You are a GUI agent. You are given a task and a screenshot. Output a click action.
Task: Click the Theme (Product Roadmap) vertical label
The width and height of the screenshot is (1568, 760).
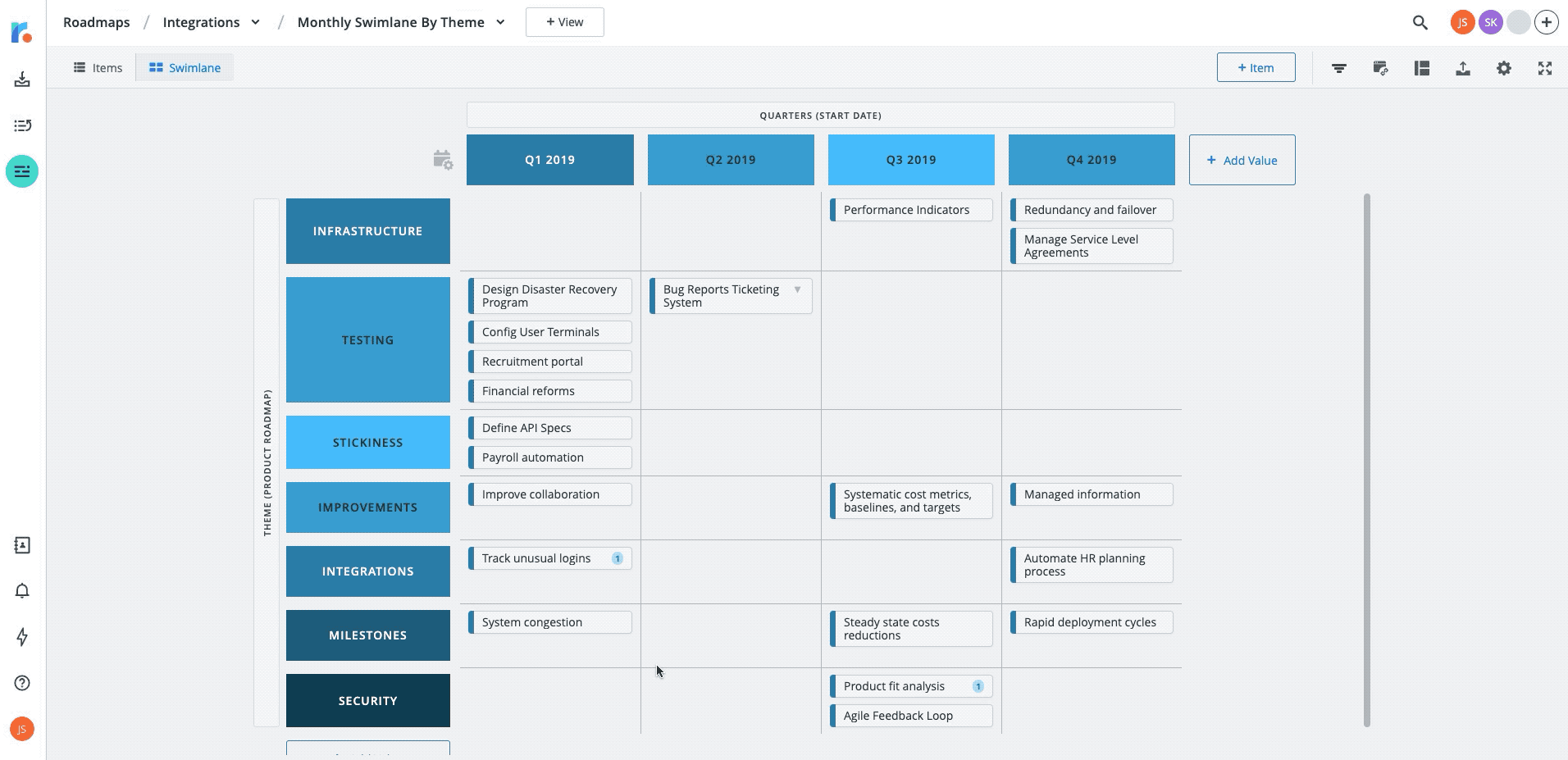coord(267,462)
